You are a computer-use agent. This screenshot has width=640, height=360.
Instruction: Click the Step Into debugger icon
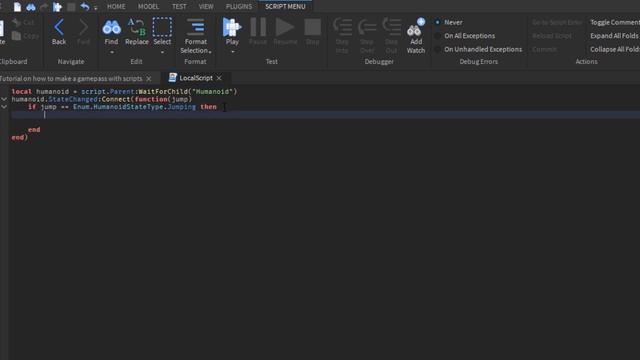pos(342,27)
